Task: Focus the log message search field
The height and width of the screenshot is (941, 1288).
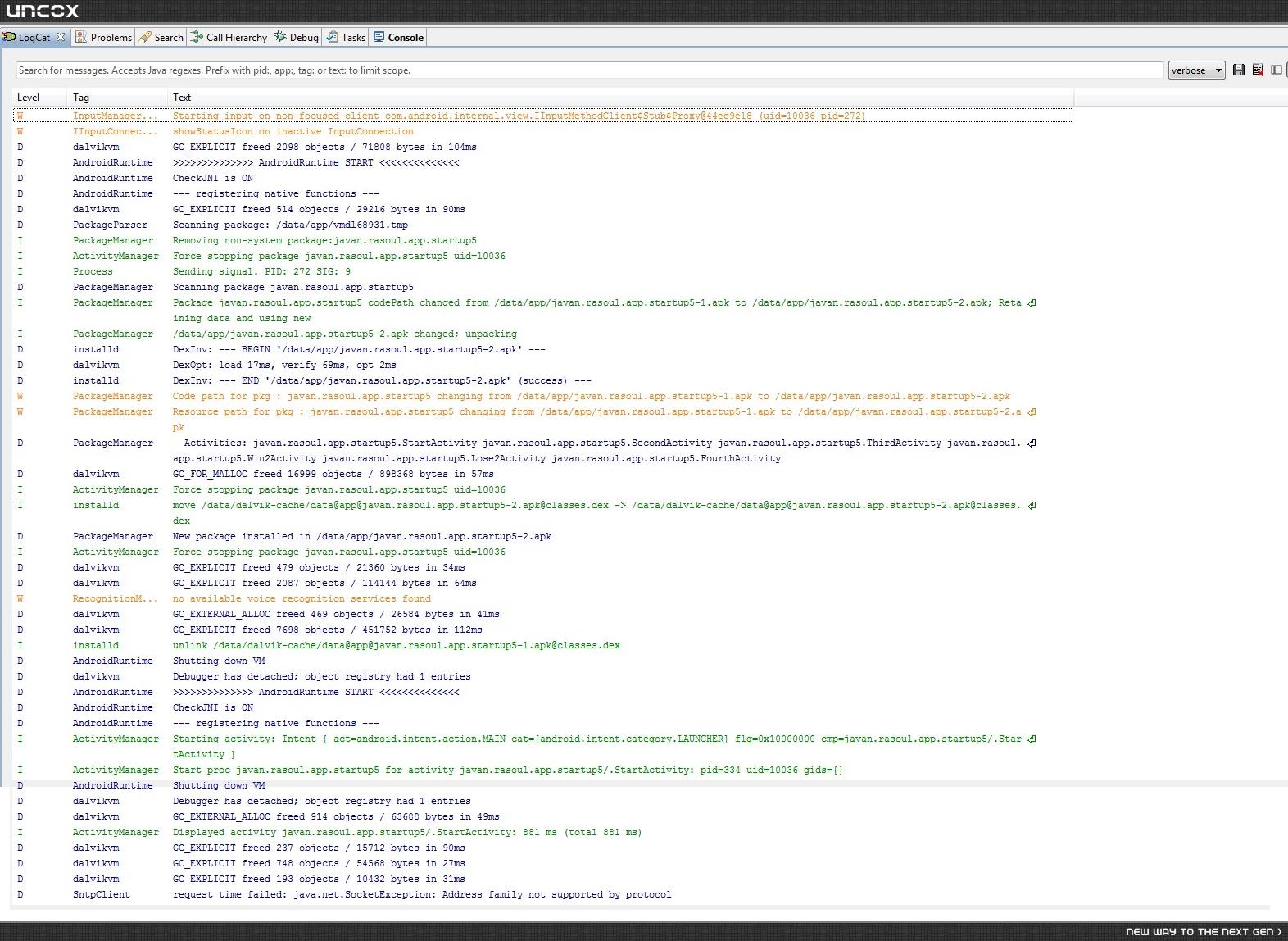Action: [590, 70]
